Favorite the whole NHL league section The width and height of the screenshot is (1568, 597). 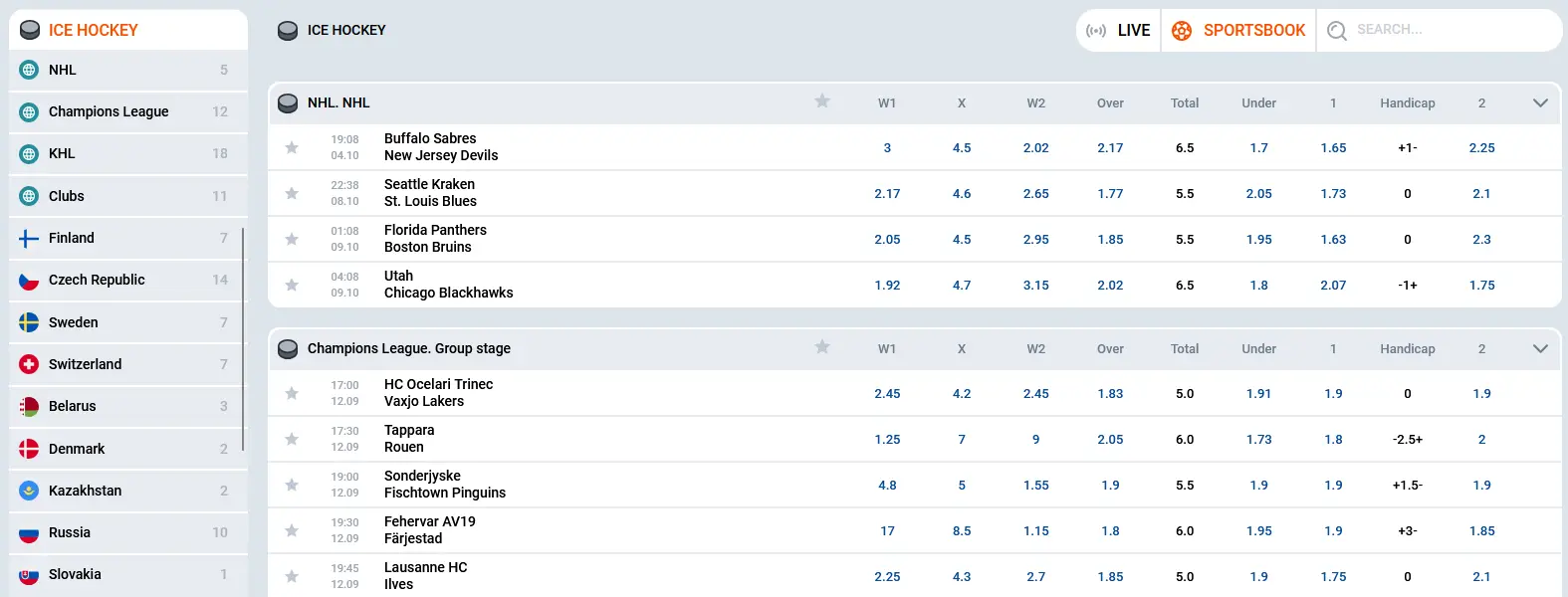point(822,101)
